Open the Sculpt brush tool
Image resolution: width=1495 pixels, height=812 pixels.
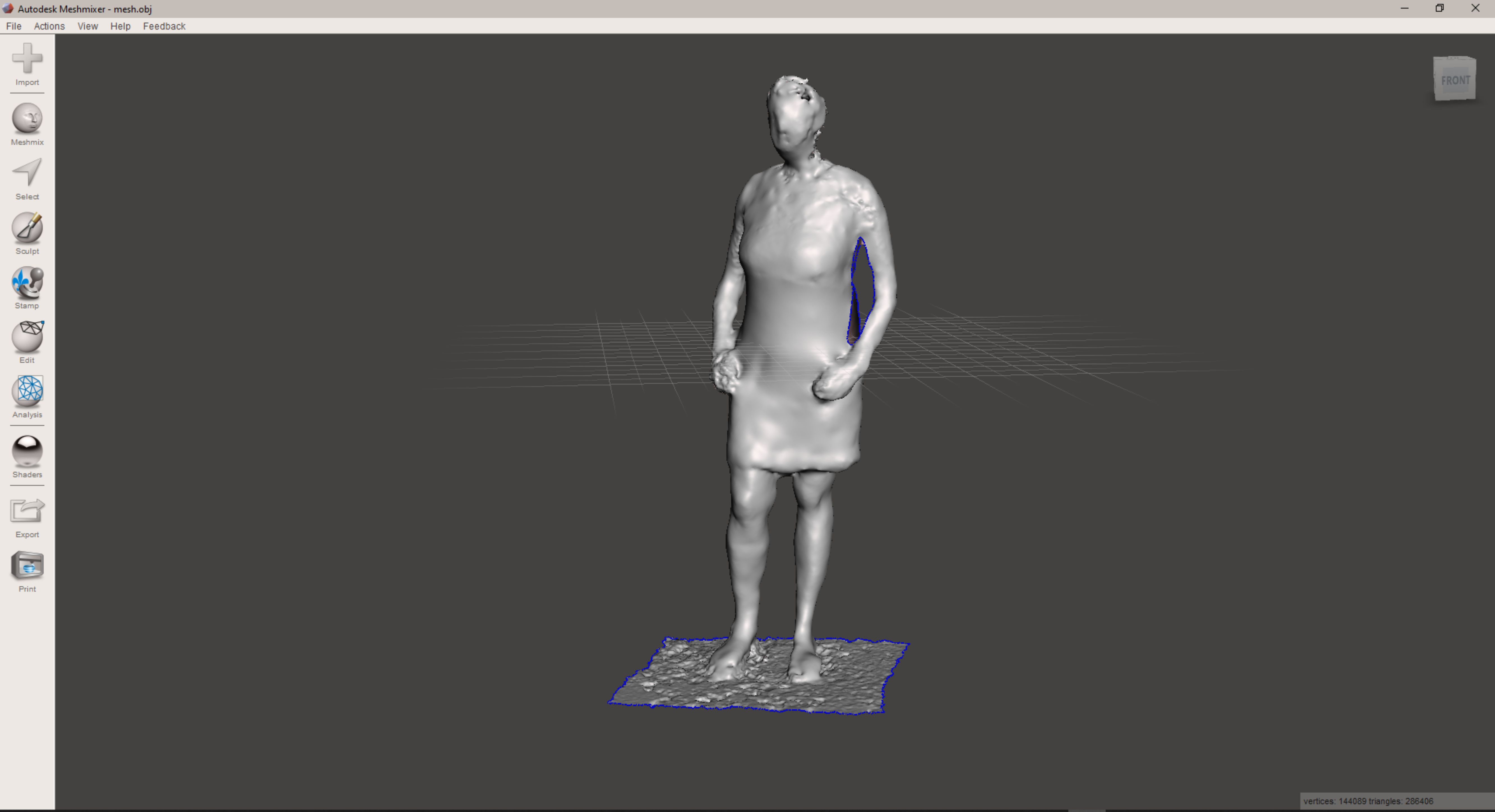27,228
